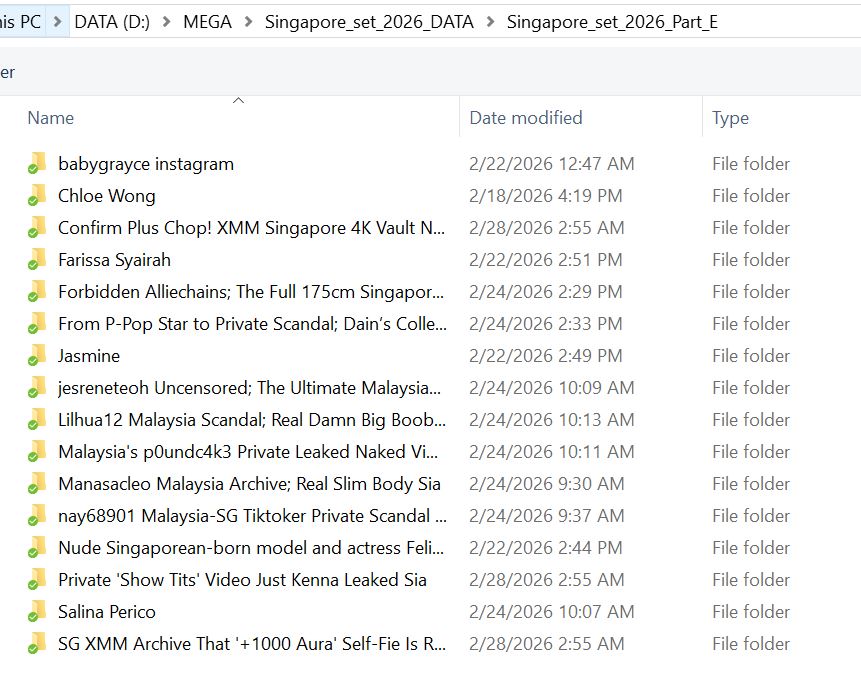Expand chevron after This PC in path

58,22
